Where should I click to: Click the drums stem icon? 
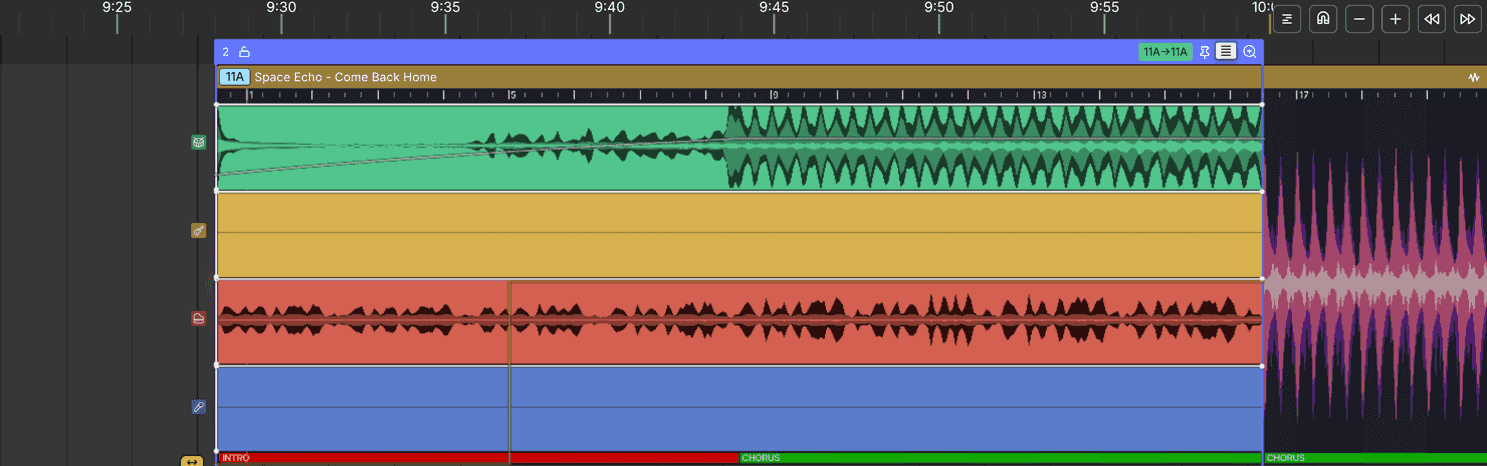[x=198, y=142]
